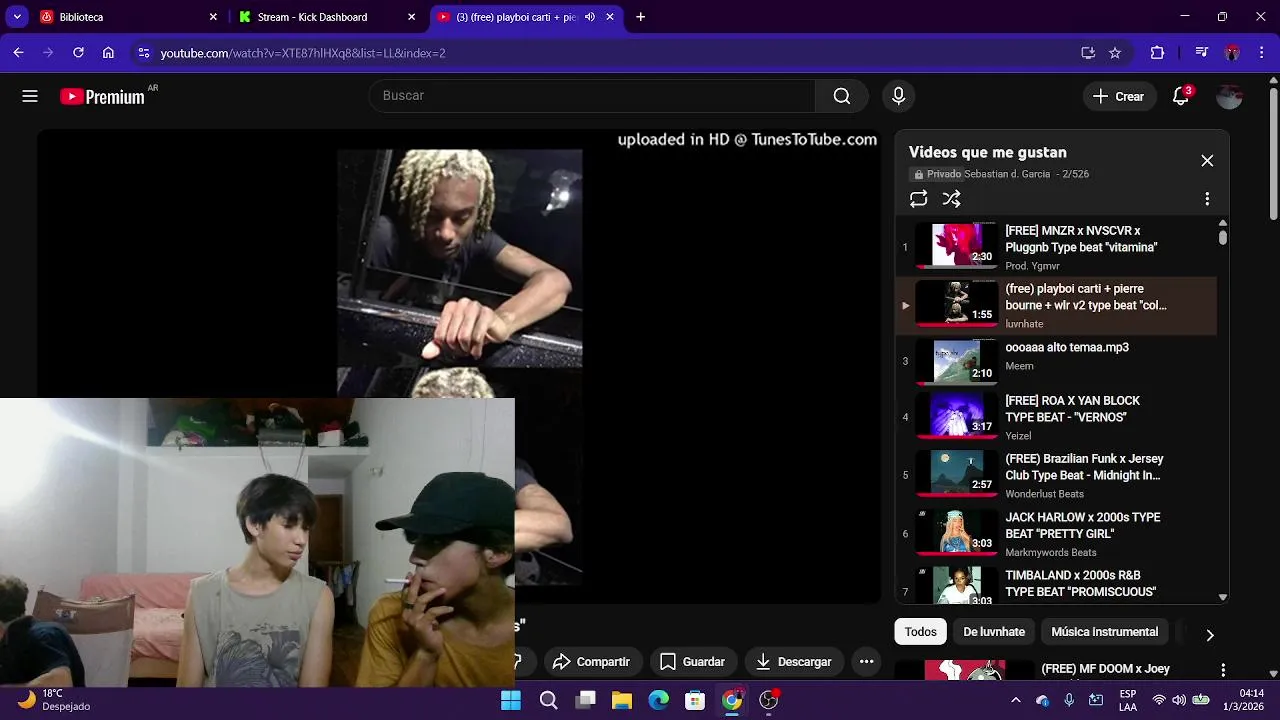1280x720 pixels.
Task: Click Crear button
Action: [x=1118, y=96]
